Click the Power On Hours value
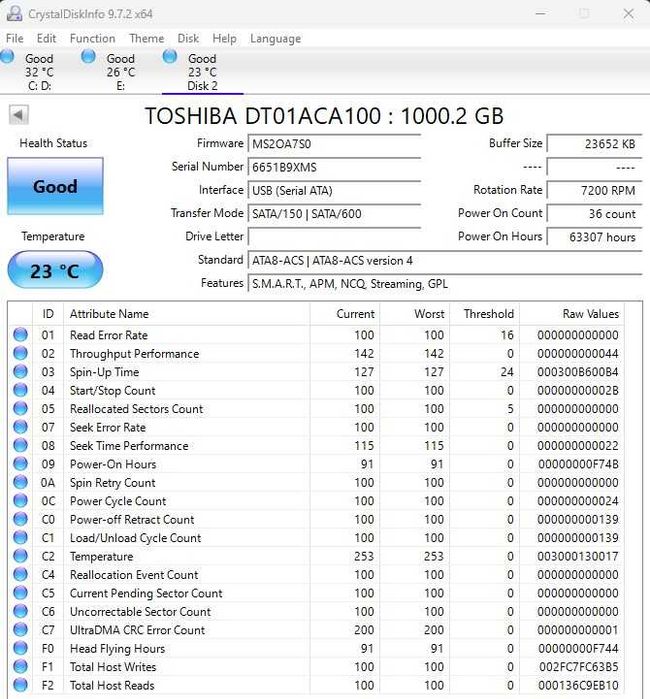Screen dimensions: 650x699 click(x=594, y=237)
